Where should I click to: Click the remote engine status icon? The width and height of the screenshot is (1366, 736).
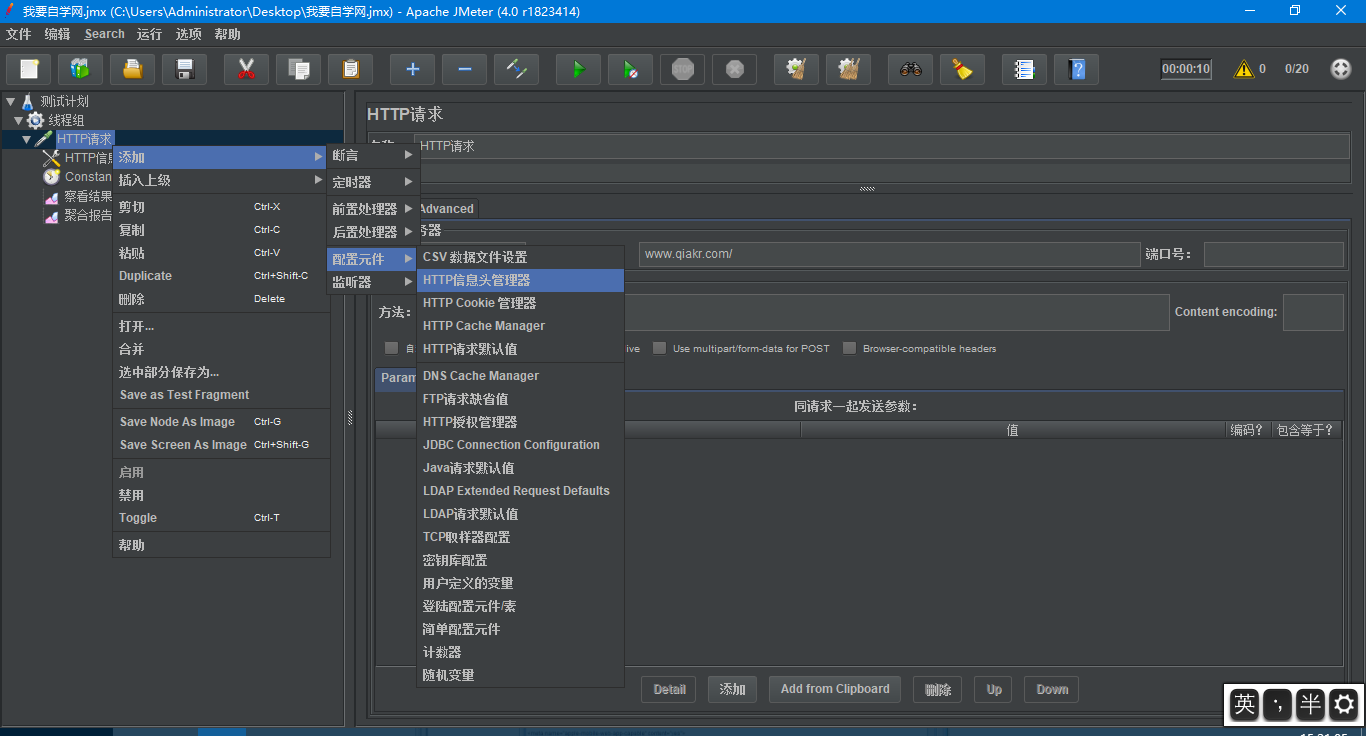(1341, 69)
